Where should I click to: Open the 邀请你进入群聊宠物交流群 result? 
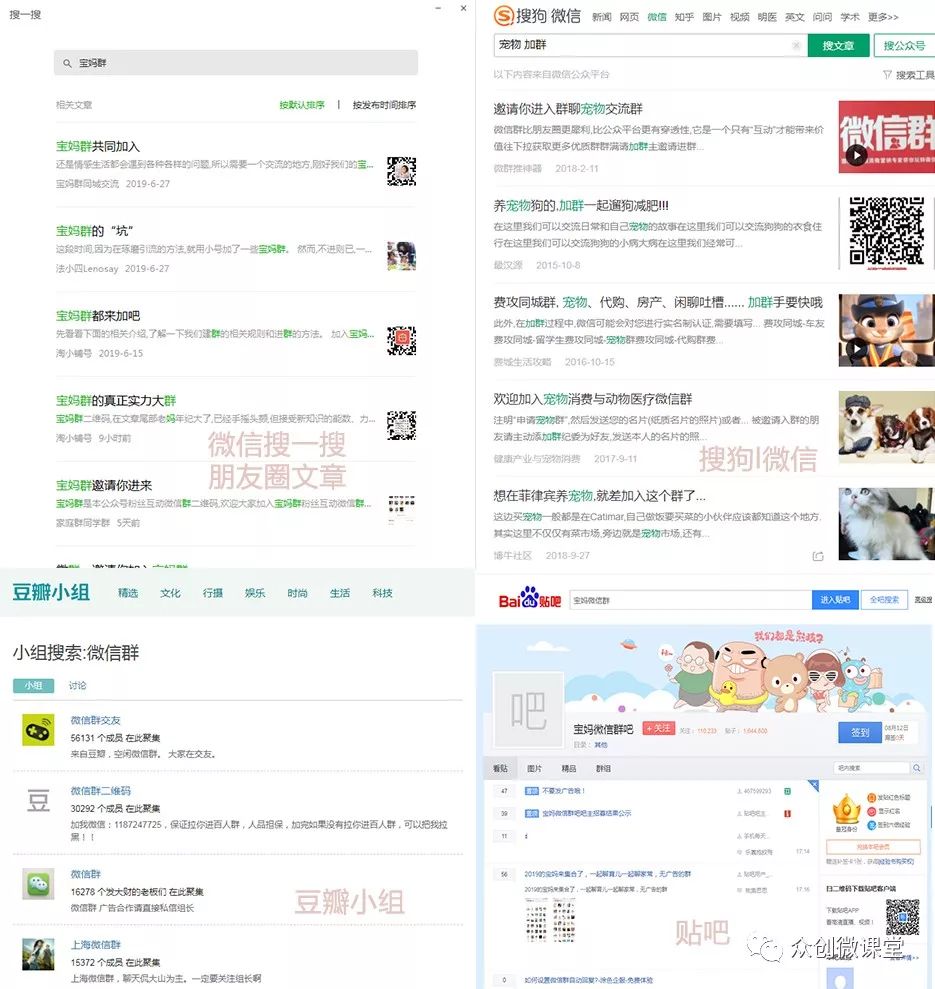coord(568,108)
